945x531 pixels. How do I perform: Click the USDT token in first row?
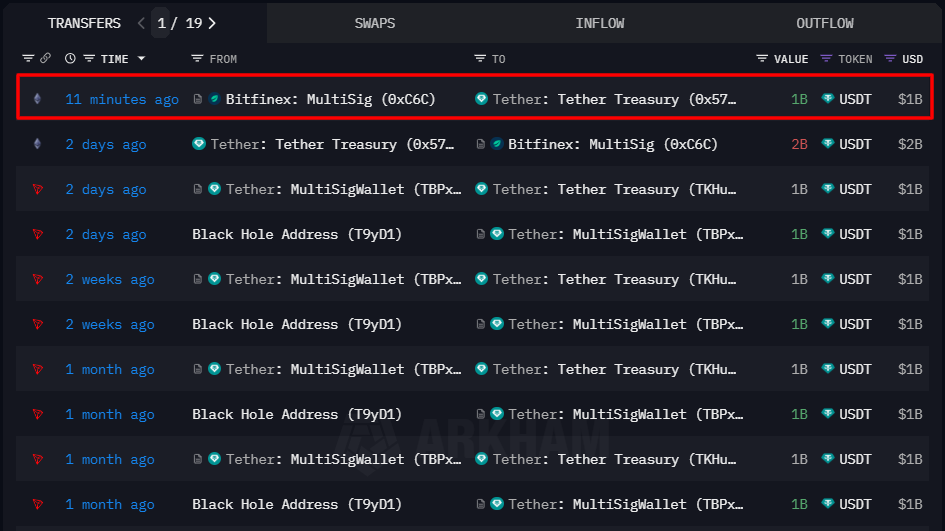click(x=855, y=99)
